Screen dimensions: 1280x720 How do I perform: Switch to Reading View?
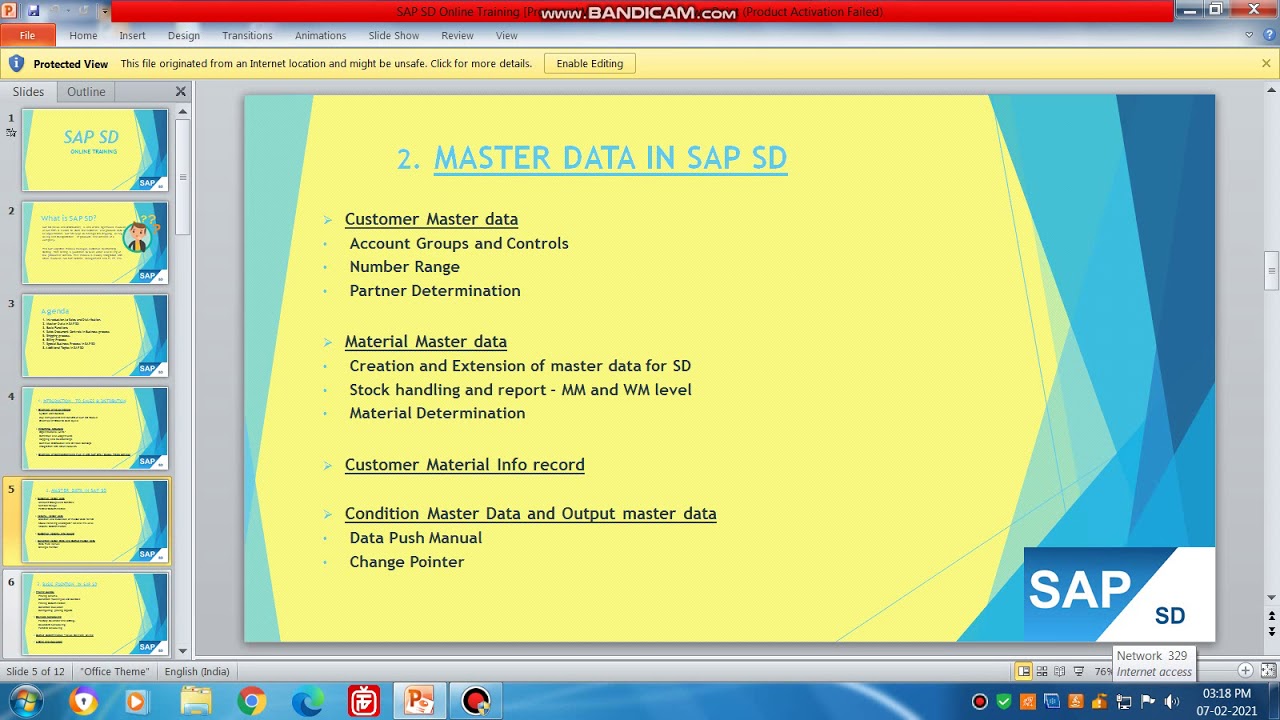(1059, 671)
